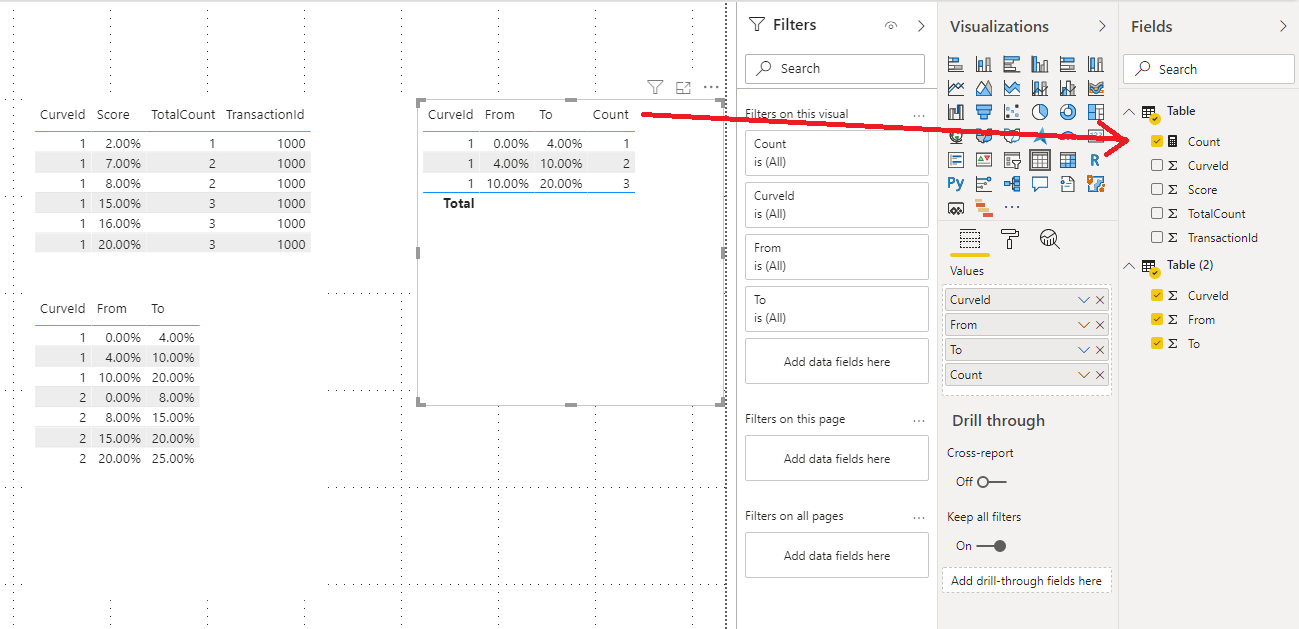Pick the scatter chart visual
The height and width of the screenshot is (629, 1299).
coord(1012,112)
